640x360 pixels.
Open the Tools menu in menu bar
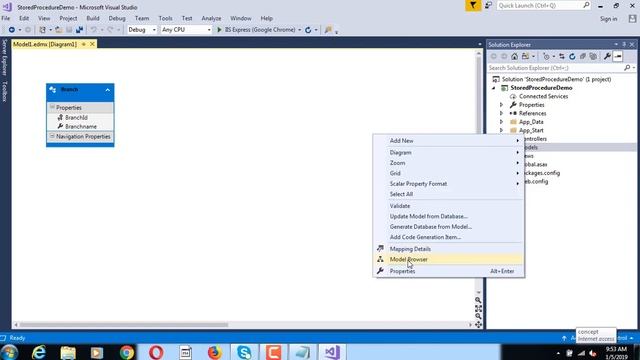pyautogui.click(x=165, y=18)
